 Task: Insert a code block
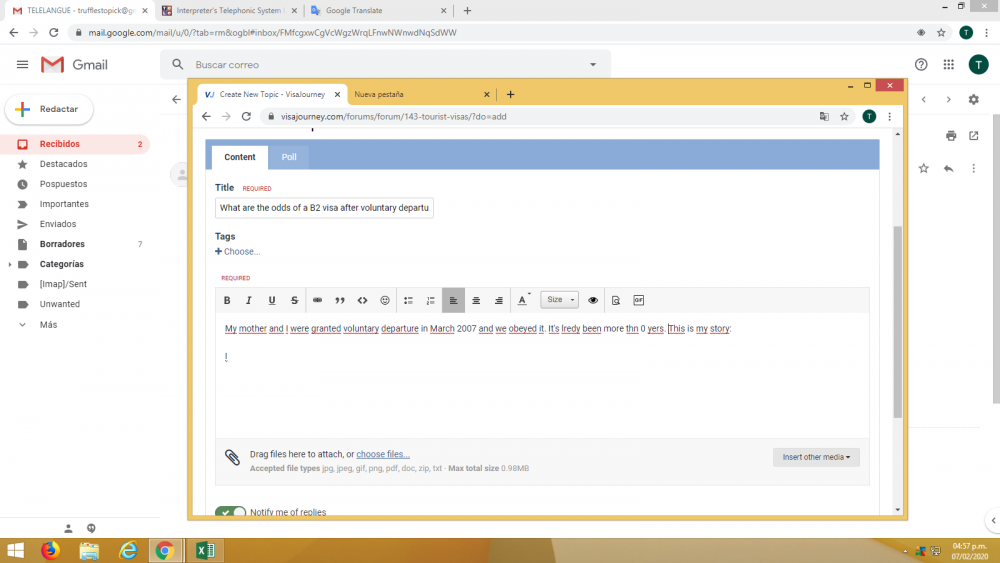(362, 300)
